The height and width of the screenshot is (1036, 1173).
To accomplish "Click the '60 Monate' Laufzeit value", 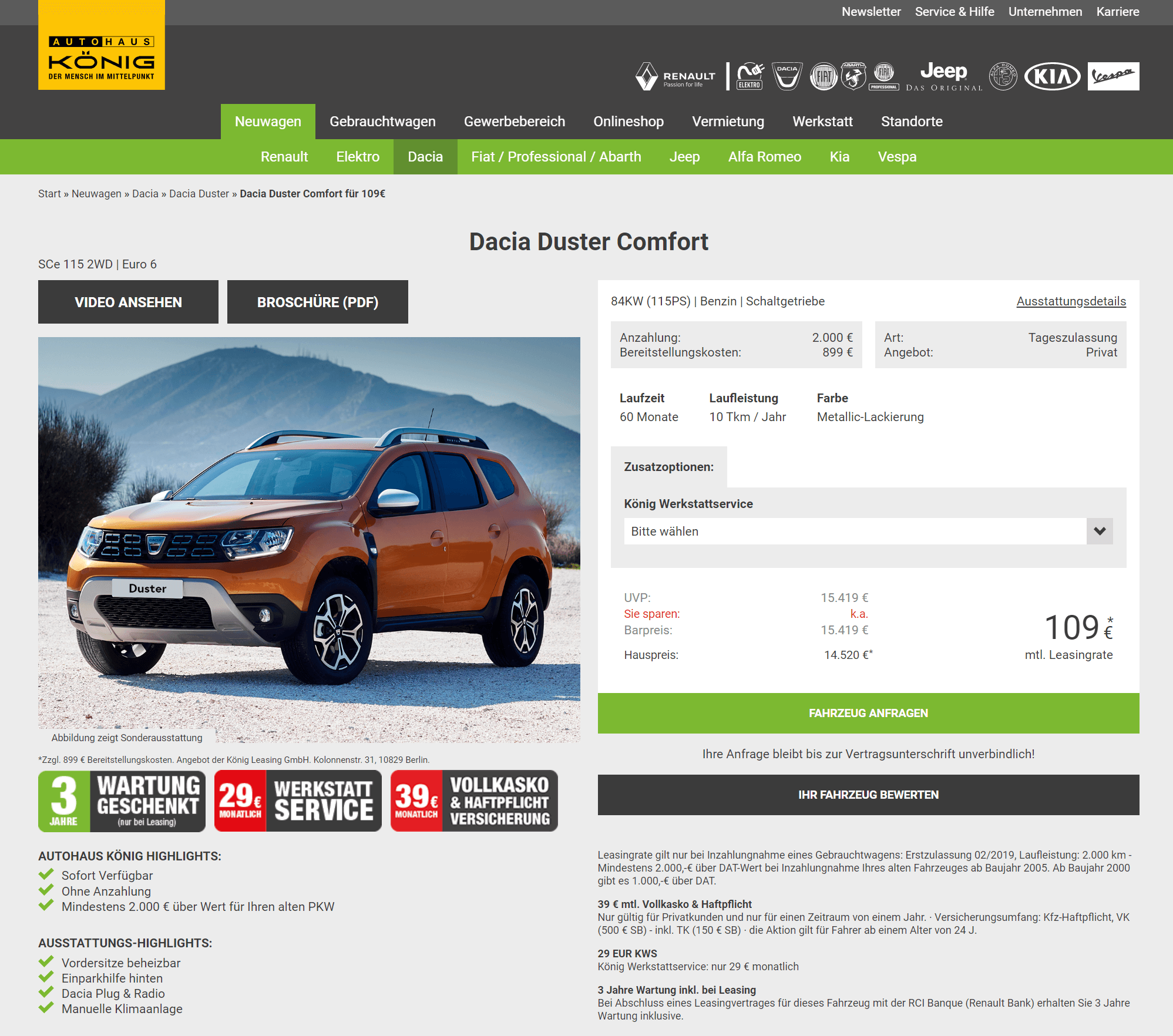I will click(x=649, y=417).
